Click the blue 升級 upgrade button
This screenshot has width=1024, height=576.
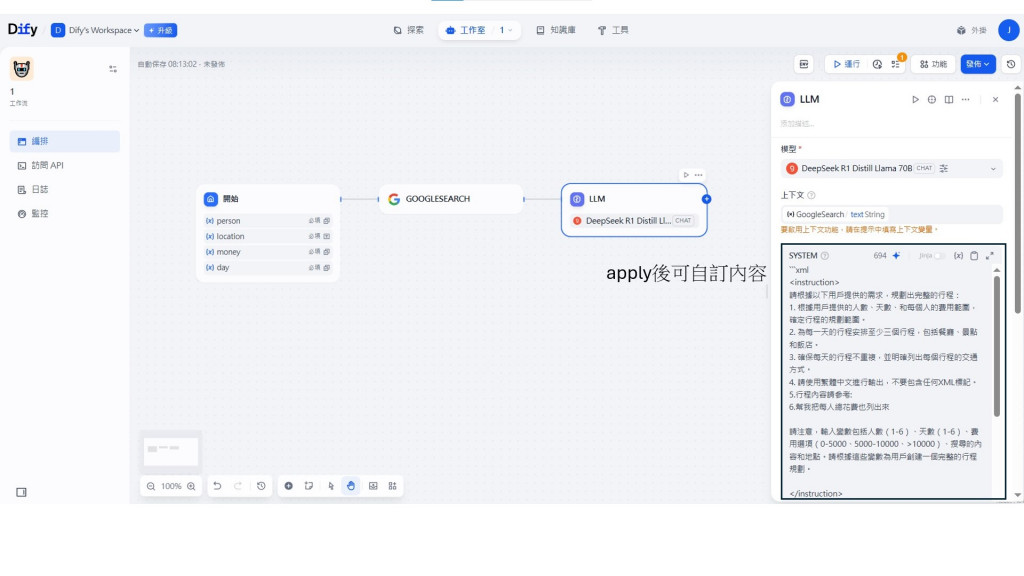[161, 30]
